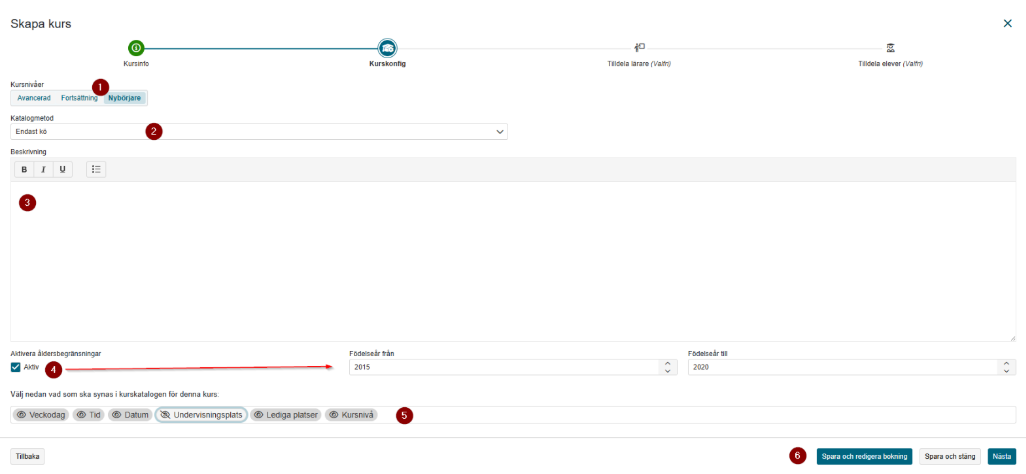Screen dimensions: 1026x474
Task: Click the Beskrivning resize handle corner
Action: (x=1012, y=337)
